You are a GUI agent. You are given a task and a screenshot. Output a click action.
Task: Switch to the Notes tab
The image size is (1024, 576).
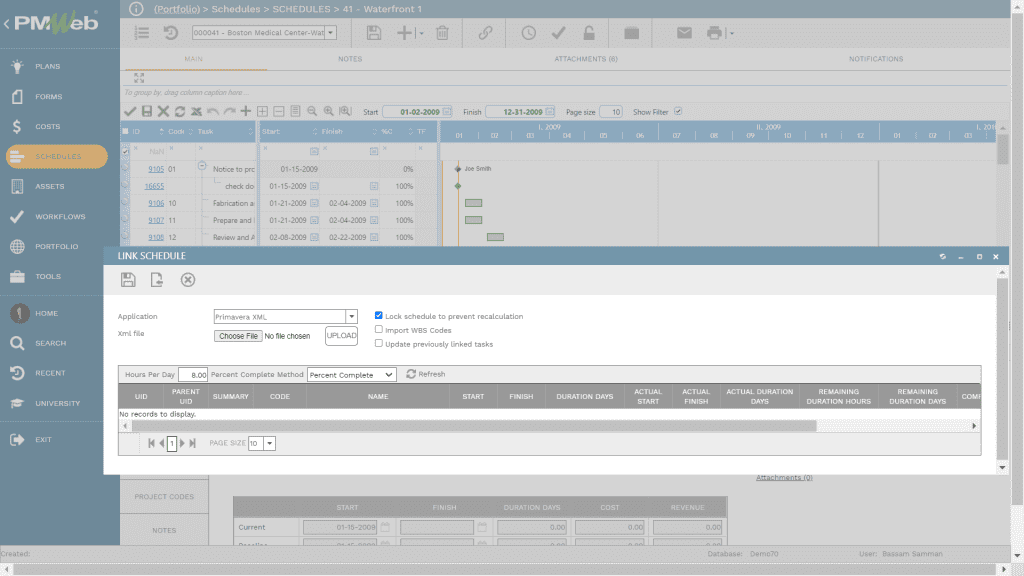coord(349,59)
